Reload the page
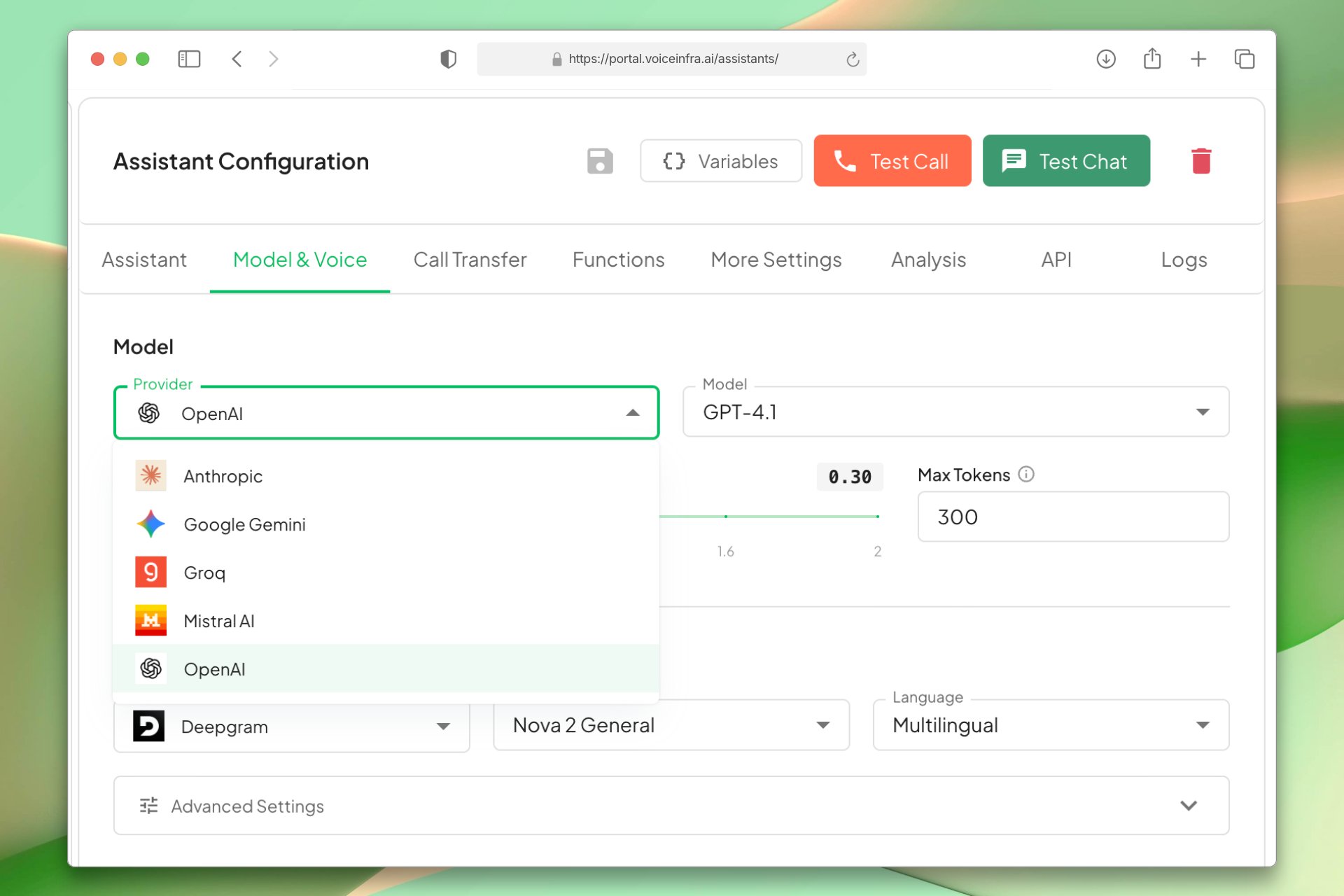 coord(853,59)
